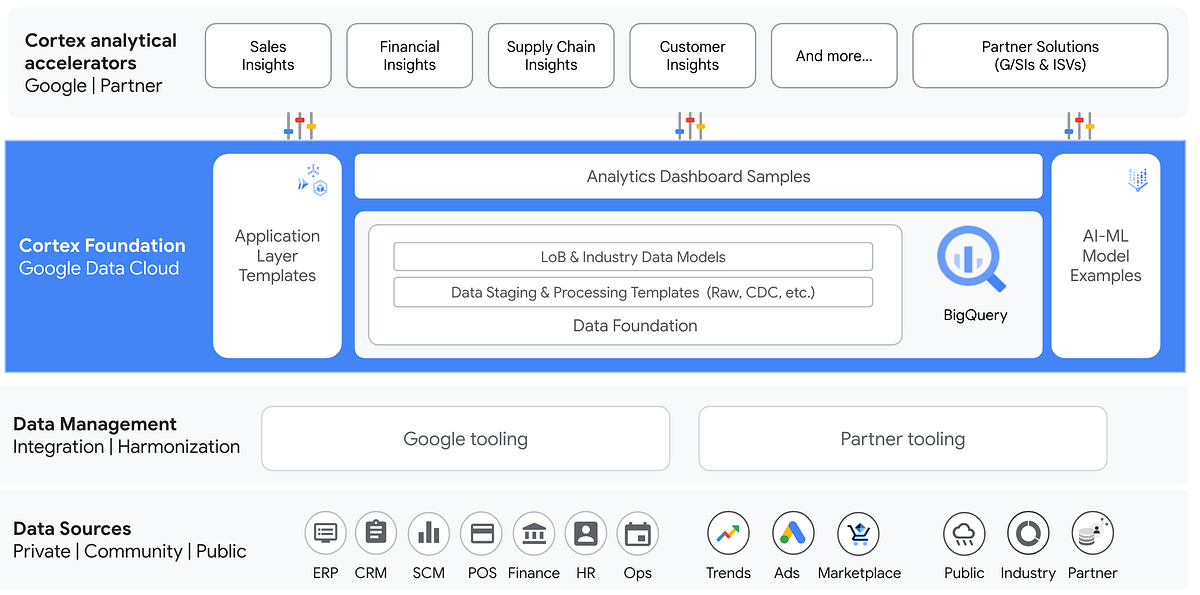
Task: Click the Partner tooling panel
Action: point(902,438)
